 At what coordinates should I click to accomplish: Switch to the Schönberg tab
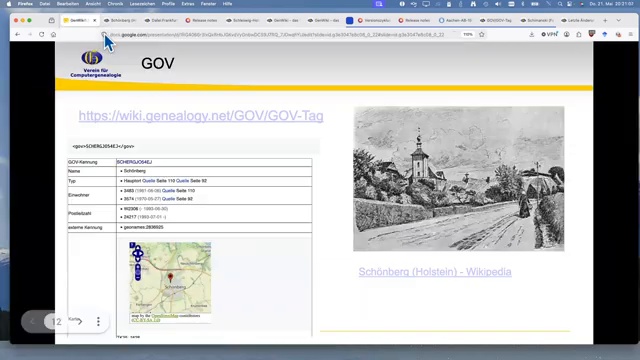click(x=120, y=20)
